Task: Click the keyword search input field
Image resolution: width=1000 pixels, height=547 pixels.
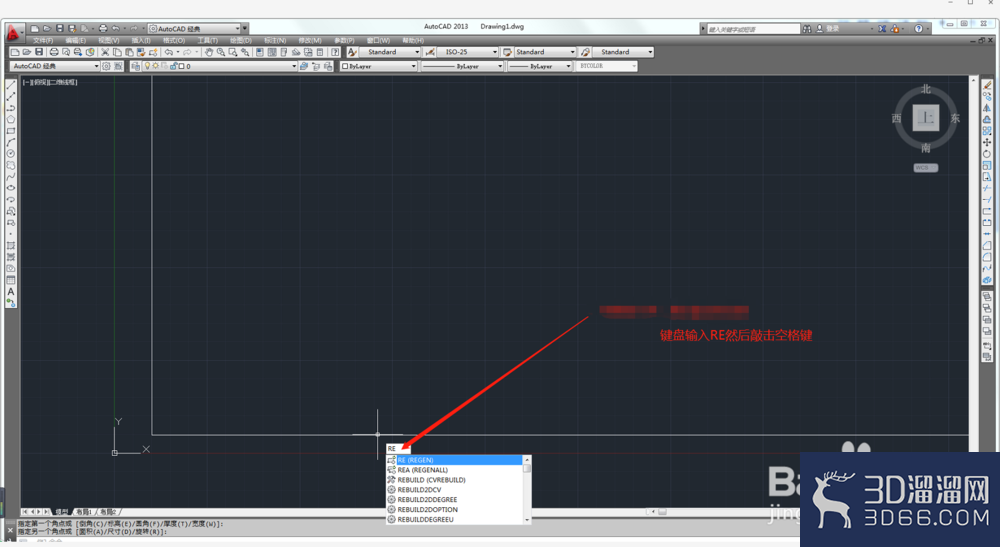Action: pyautogui.click(x=753, y=29)
